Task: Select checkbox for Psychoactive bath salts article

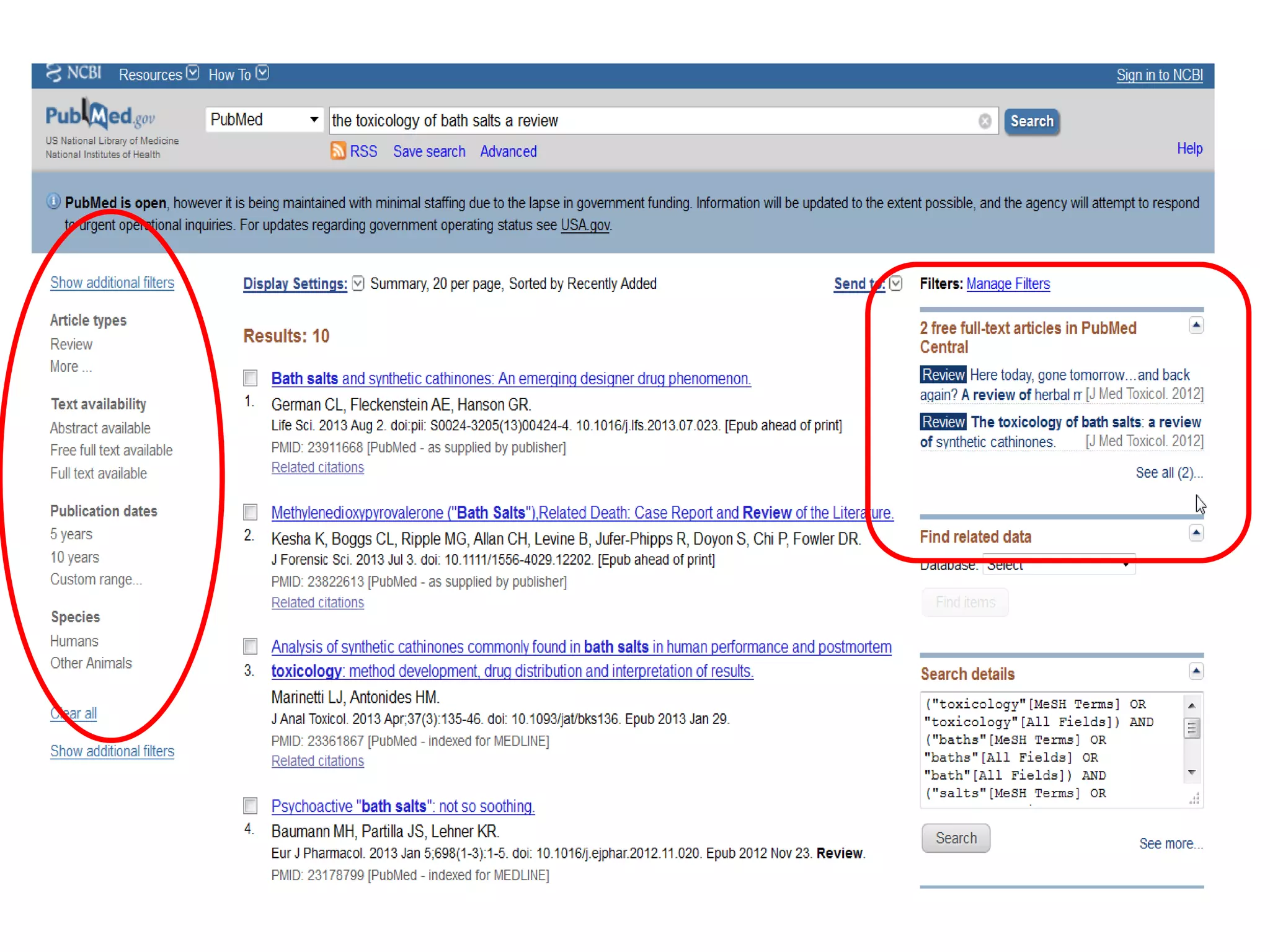Action: point(251,805)
